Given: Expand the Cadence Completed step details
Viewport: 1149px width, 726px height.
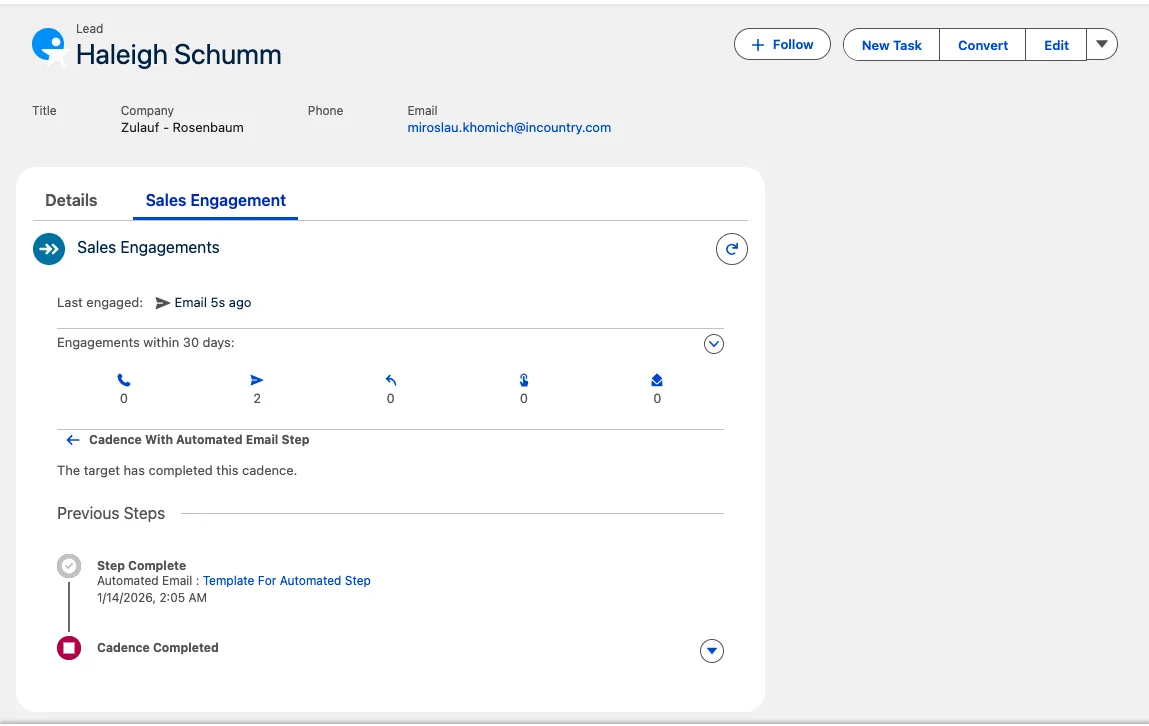Looking at the screenshot, I should tap(711, 651).
